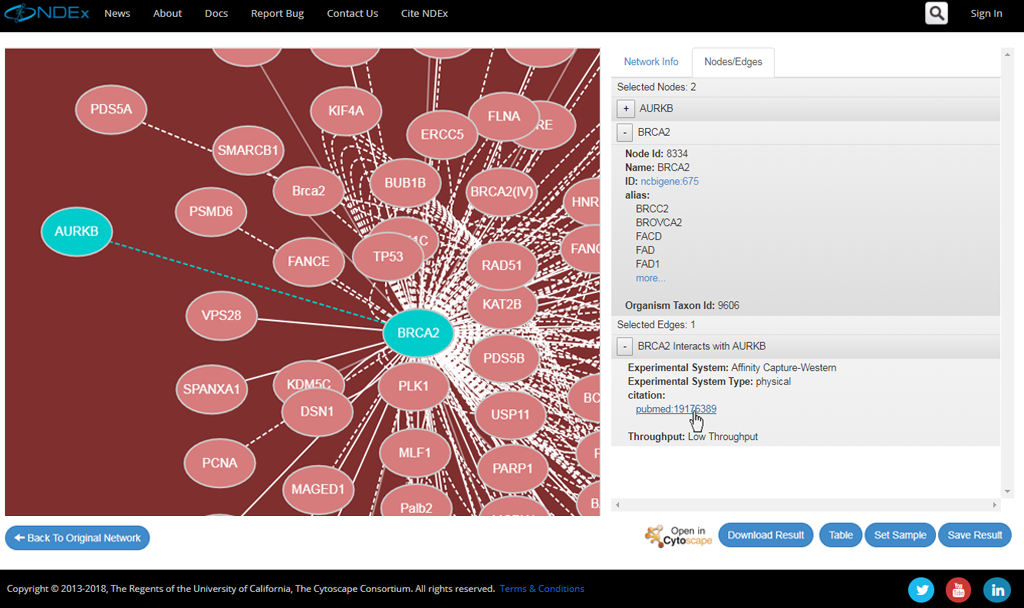1024x608 pixels.
Task: Show more BRCA2 aliases
Action: tap(650, 278)
